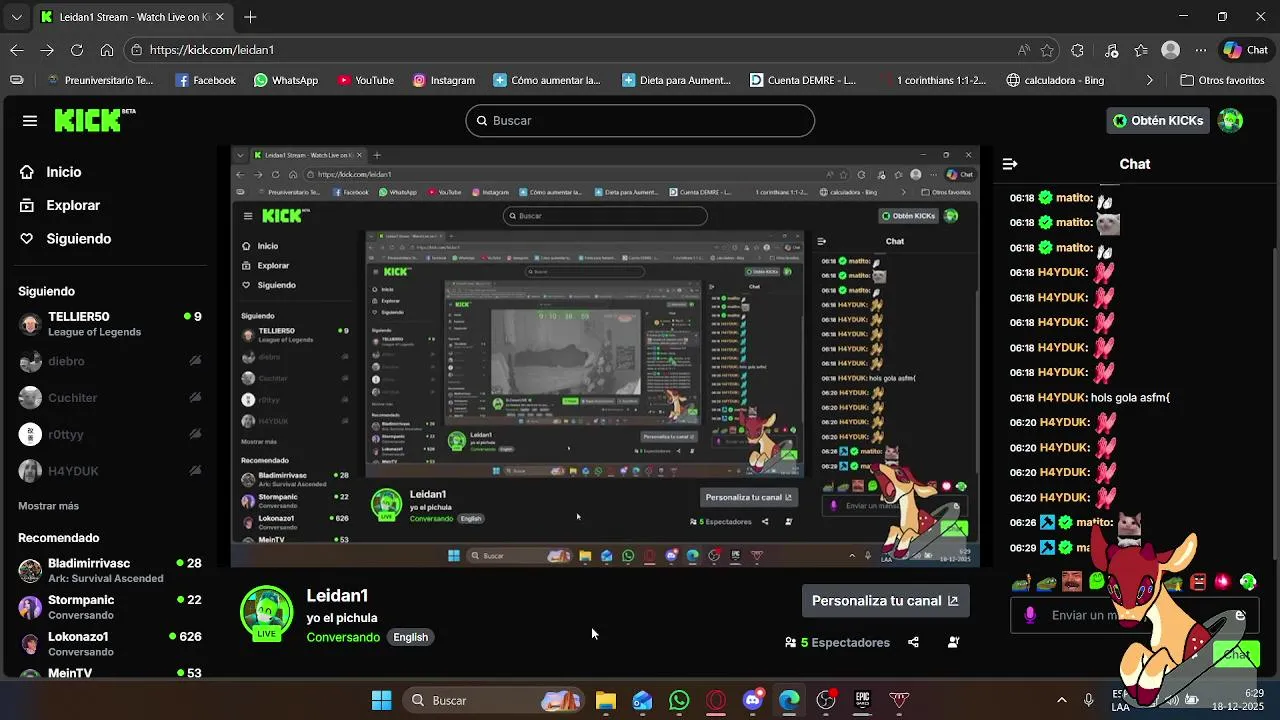This screenshot has width=1280, height=720.
Task: Open Epic Games from taskbar
Action: [x=863, y=700]
